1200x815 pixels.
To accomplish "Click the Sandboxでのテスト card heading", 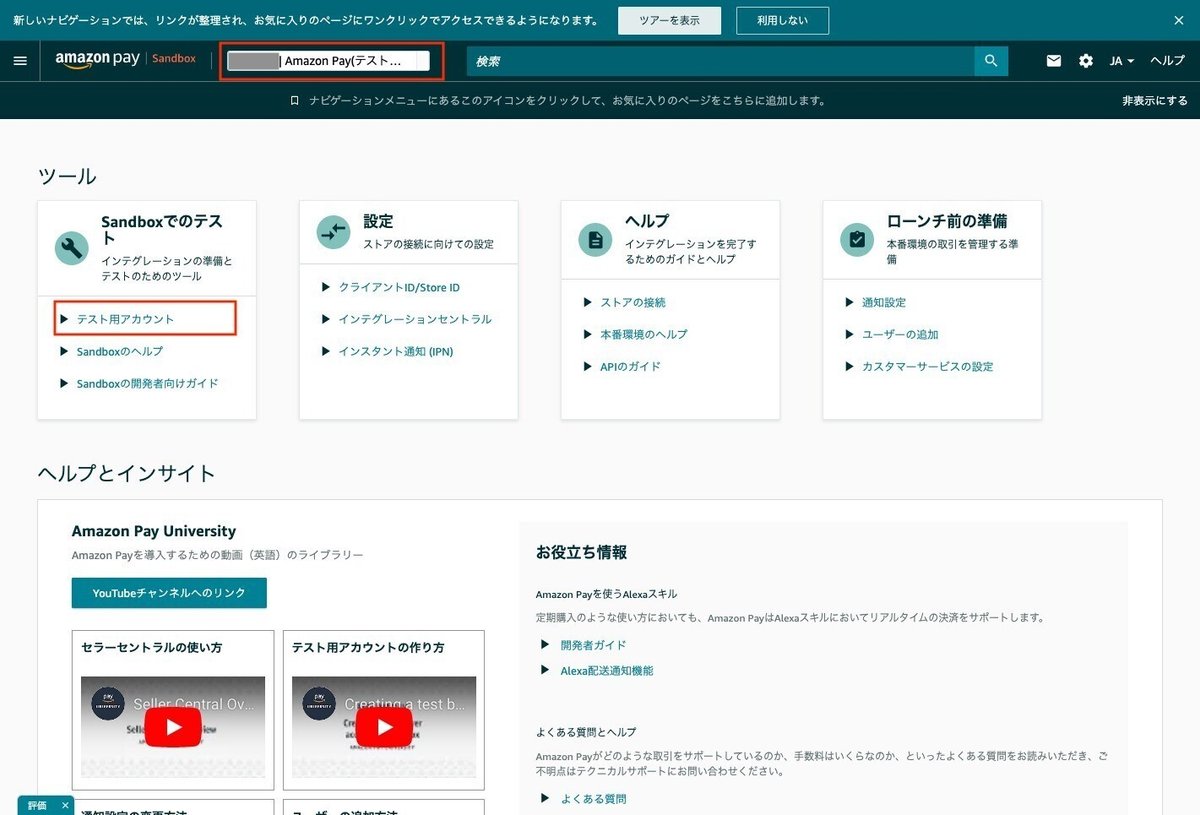I will coord(162,230).
